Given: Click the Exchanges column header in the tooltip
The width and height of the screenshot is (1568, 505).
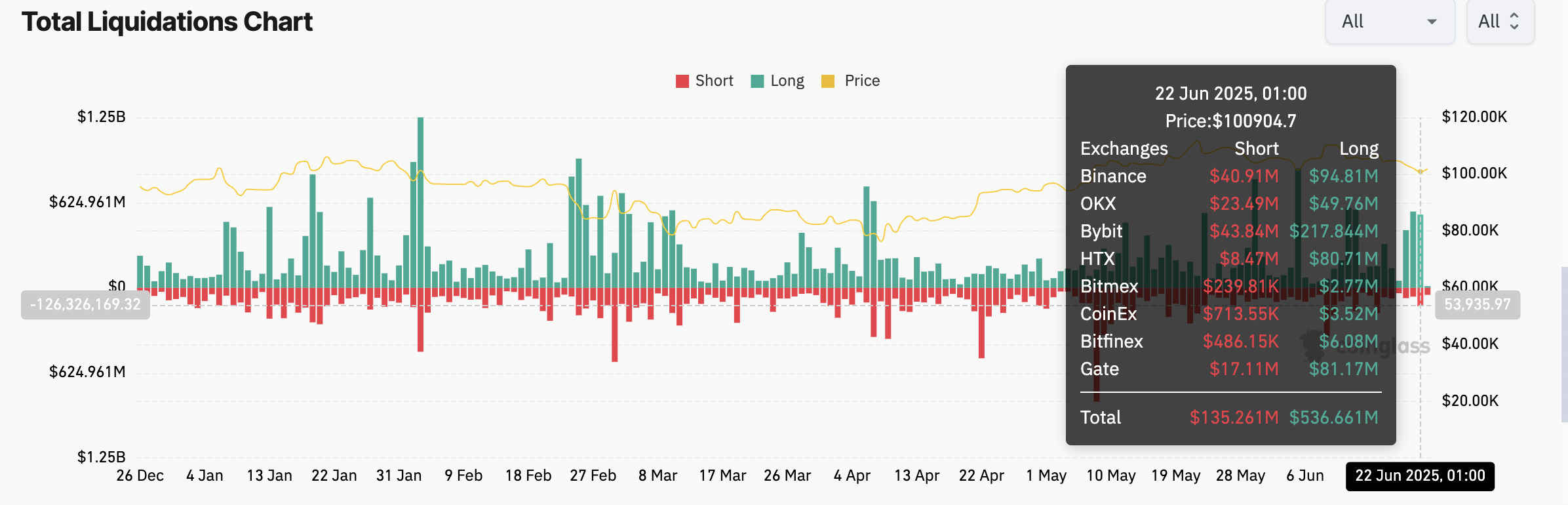Looking at the screenshot, I should point(1124,149).
